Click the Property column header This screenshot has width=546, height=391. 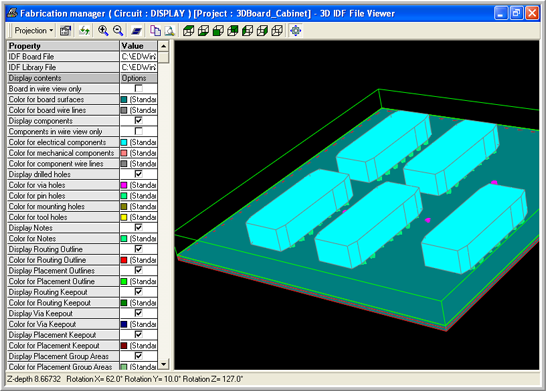tap(63, 46)
